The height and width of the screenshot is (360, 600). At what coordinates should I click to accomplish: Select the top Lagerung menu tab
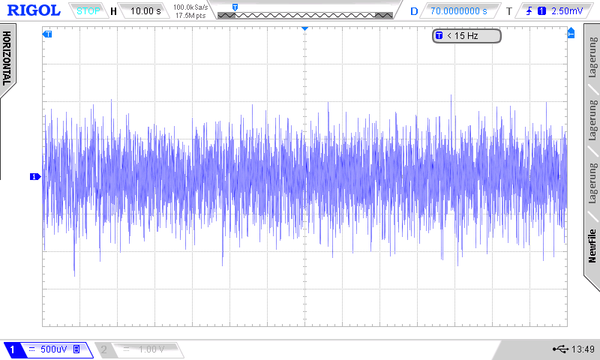tap(592, 57)
